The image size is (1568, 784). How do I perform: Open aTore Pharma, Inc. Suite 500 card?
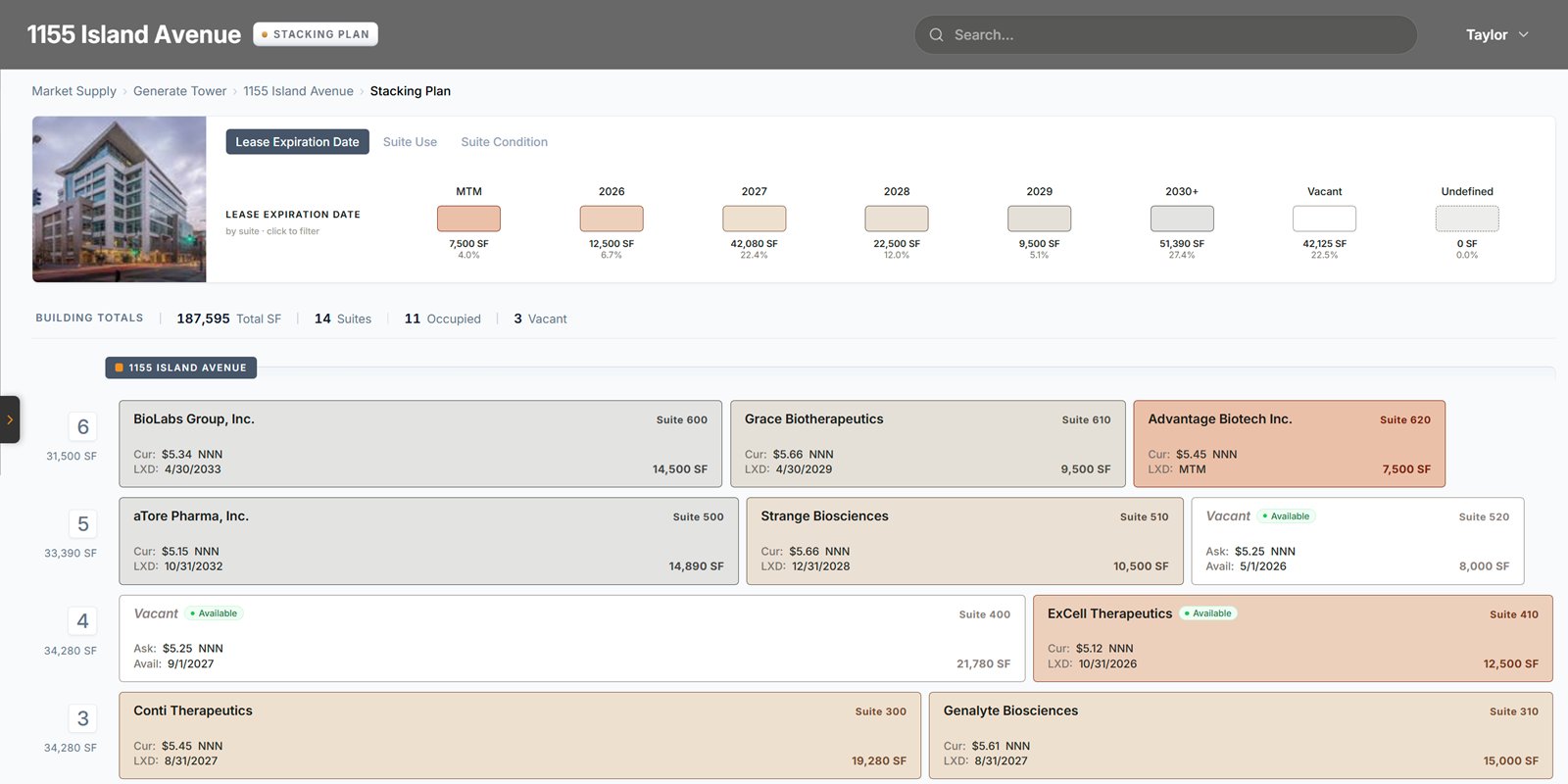pyautogui.click(x=429, y=541)
